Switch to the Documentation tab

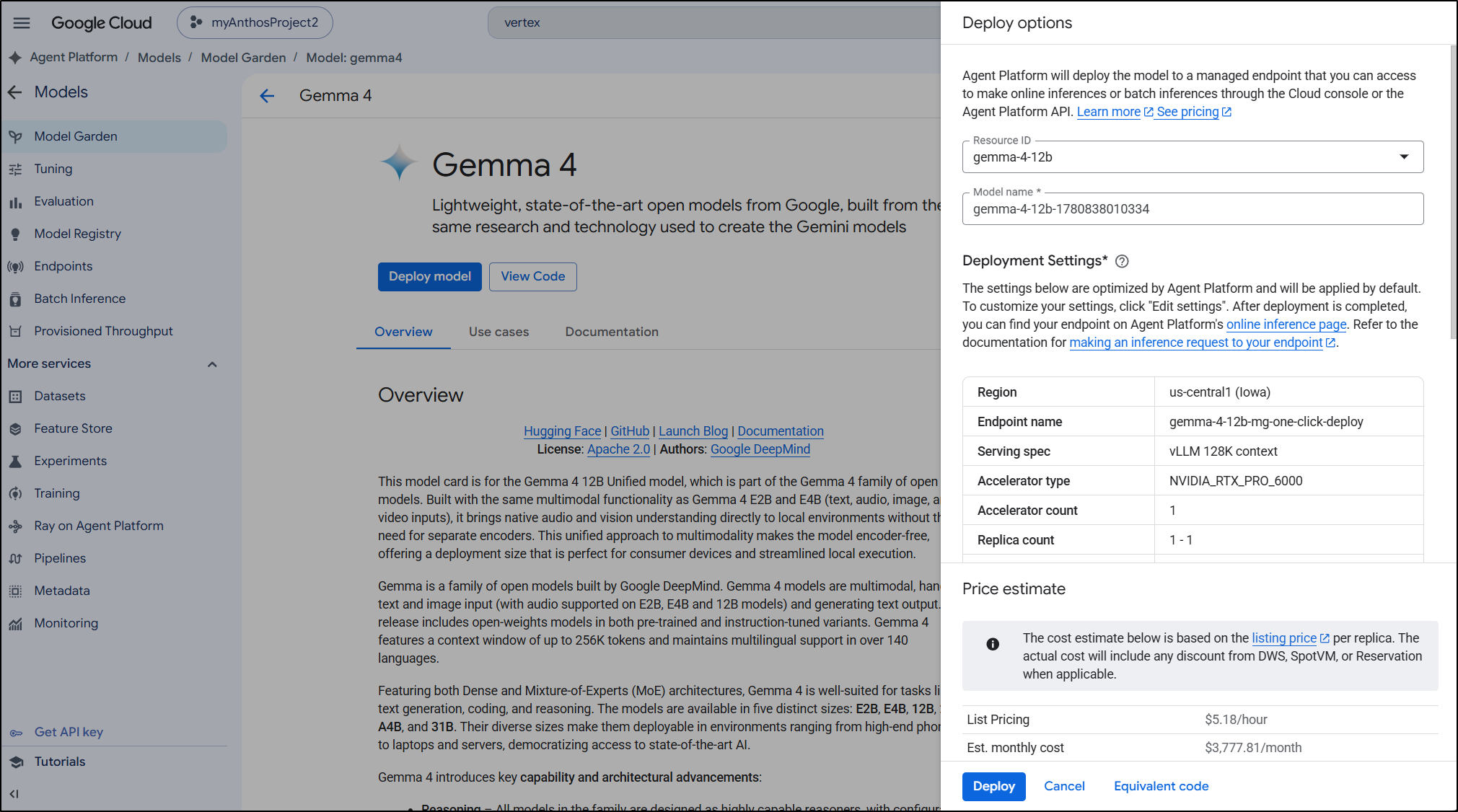[x=612, y=332]
